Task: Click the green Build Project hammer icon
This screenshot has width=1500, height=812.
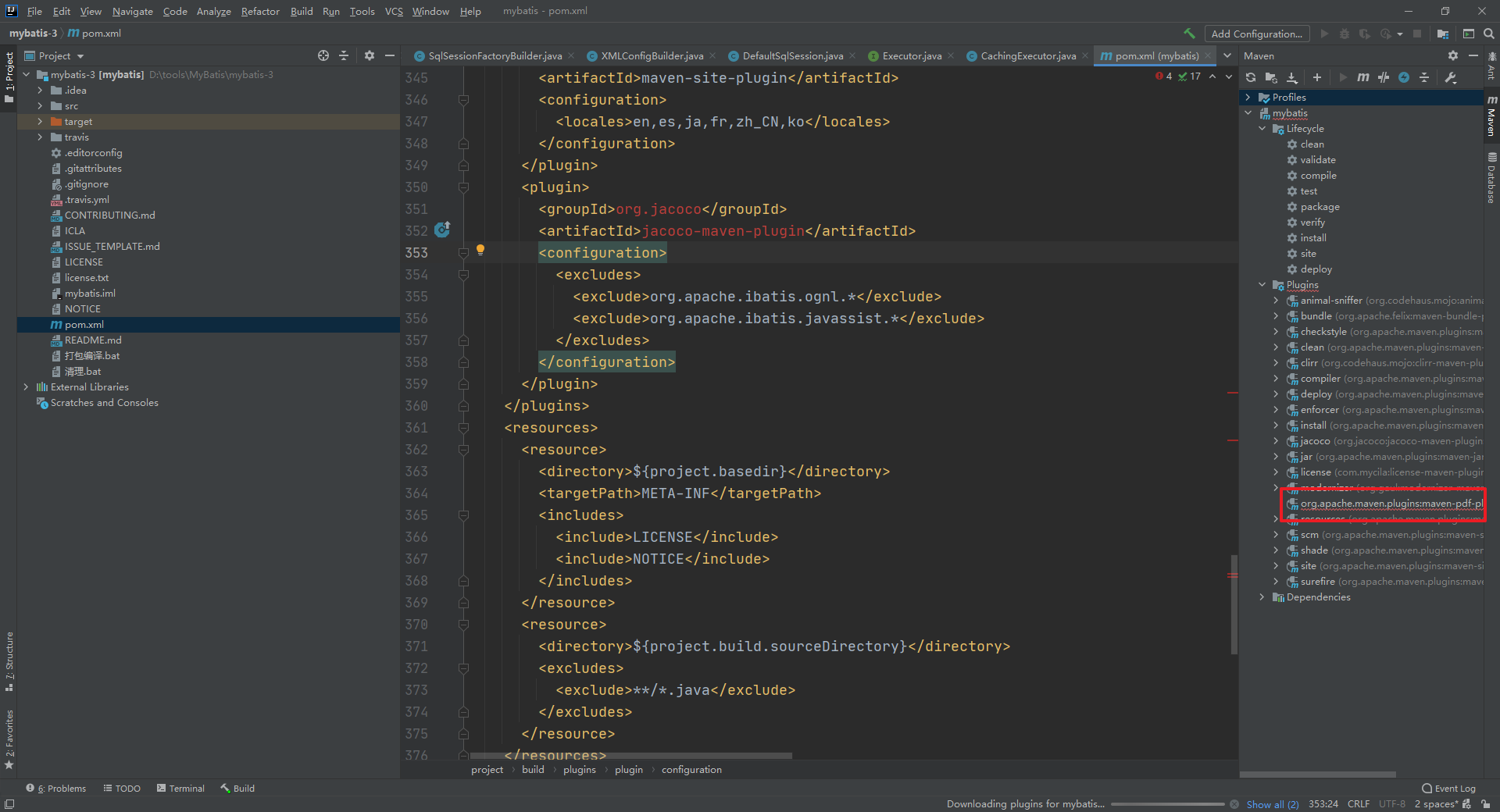Action: pos(1189,34)
